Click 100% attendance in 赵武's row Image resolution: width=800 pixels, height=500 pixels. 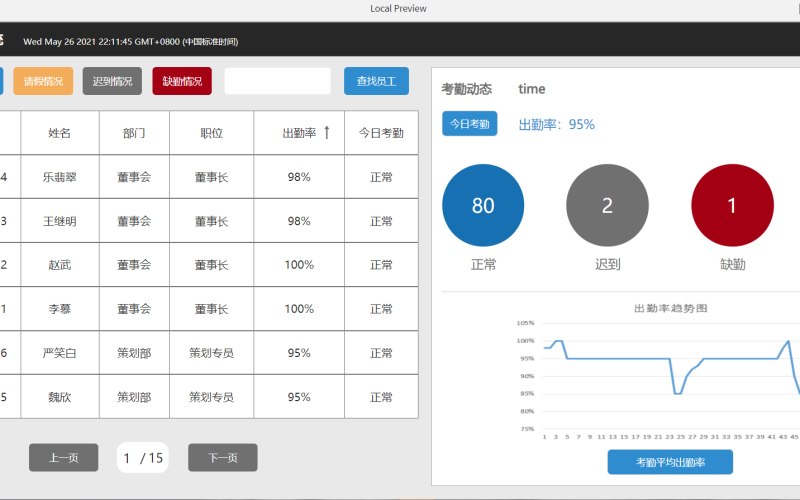pyautogui.click(x=299, y=265)
